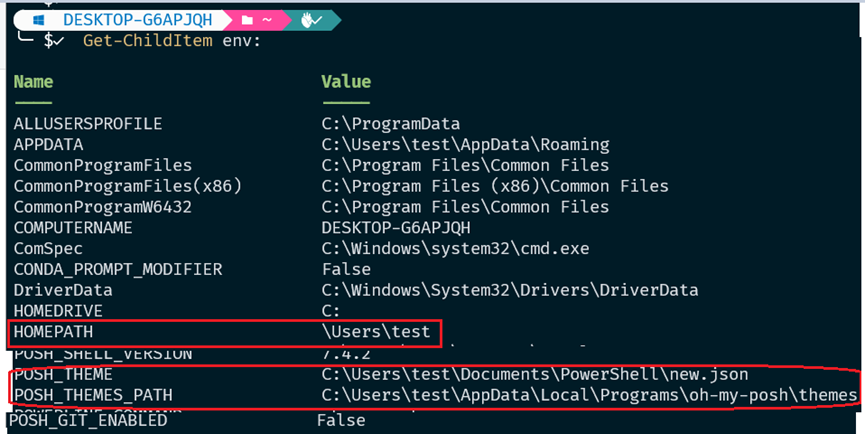Select the CommonProgramFiles variable name
Image resolution: width=865 pixels, height=434 pixels.
(x=103, y=165)
